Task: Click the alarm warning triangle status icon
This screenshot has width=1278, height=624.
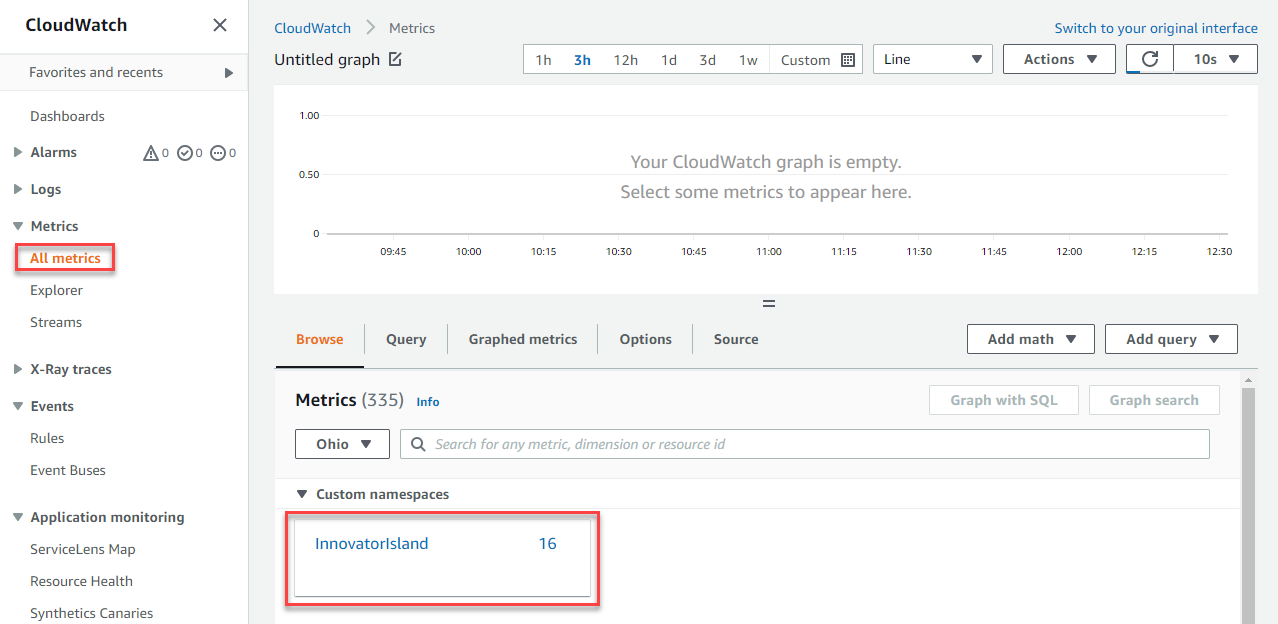Action: pyautogui.click(x=151, y=153)
